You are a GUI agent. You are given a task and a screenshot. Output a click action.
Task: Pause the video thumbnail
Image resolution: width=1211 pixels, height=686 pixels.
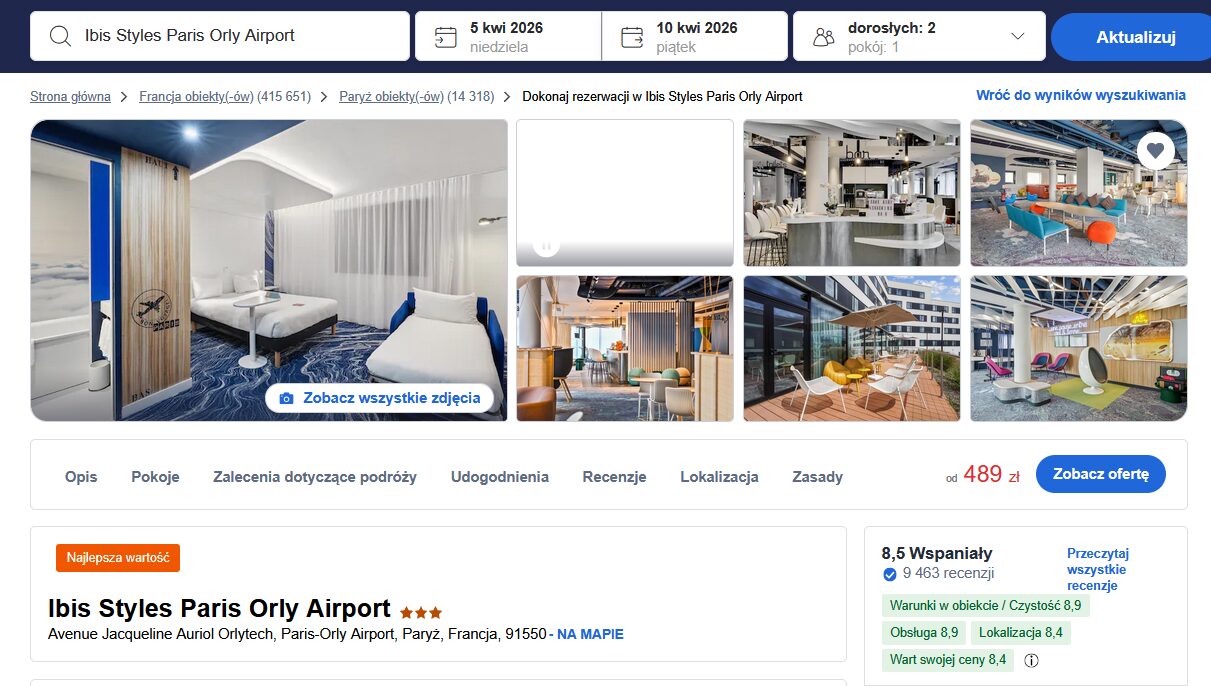tap(546, 245)
